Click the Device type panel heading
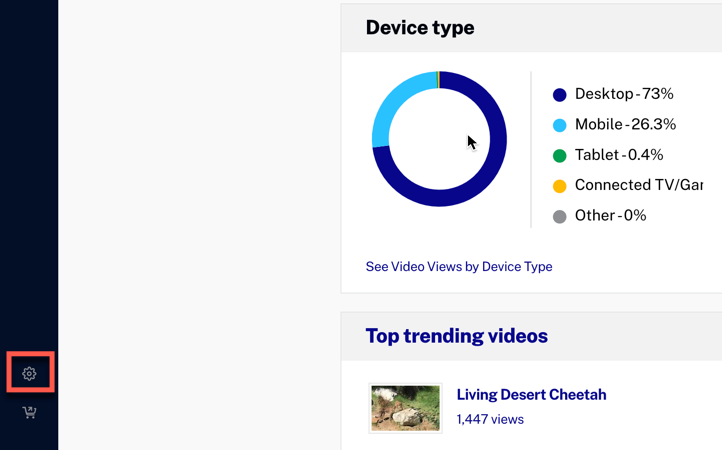 pyautogui.click(x=420, y=28)
